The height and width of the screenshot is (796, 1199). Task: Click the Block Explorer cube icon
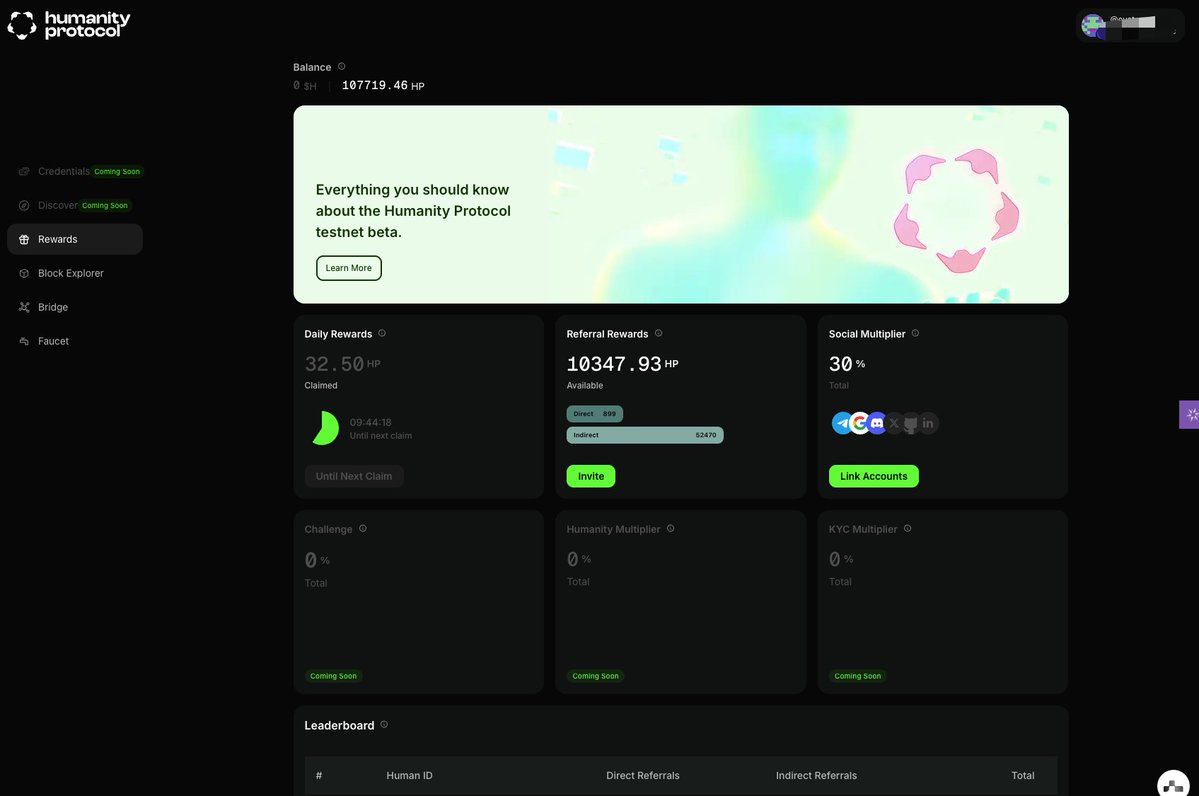click(x=24, y=273)
